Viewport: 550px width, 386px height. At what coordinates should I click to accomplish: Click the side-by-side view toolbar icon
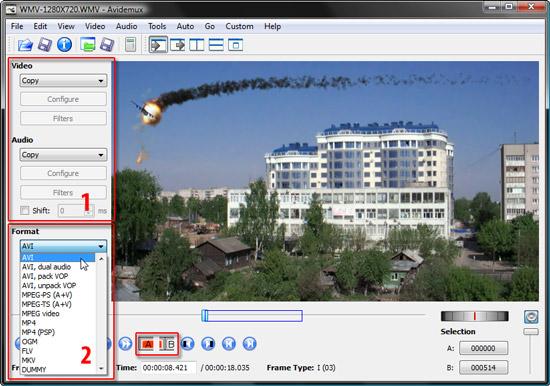196,45
